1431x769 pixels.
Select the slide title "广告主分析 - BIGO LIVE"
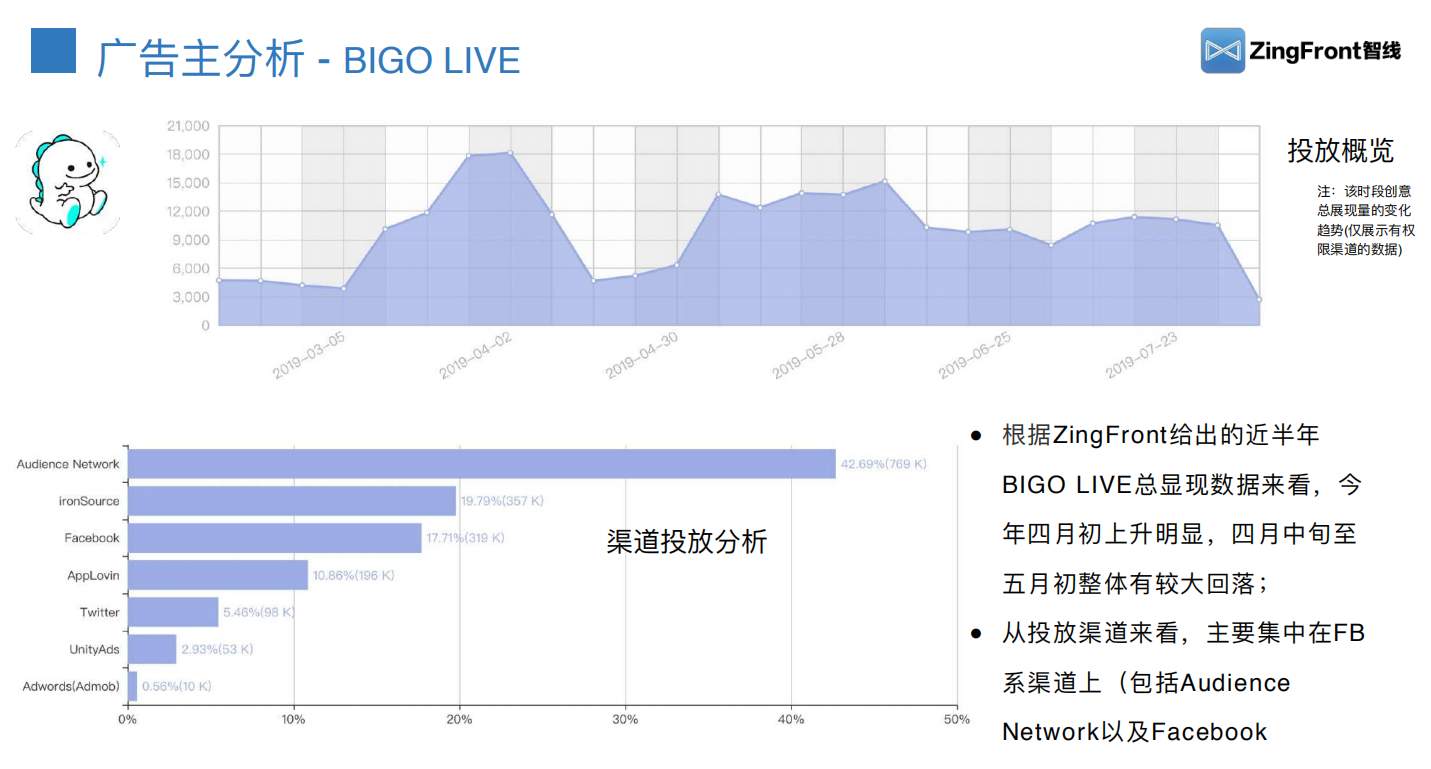point(308,59)
